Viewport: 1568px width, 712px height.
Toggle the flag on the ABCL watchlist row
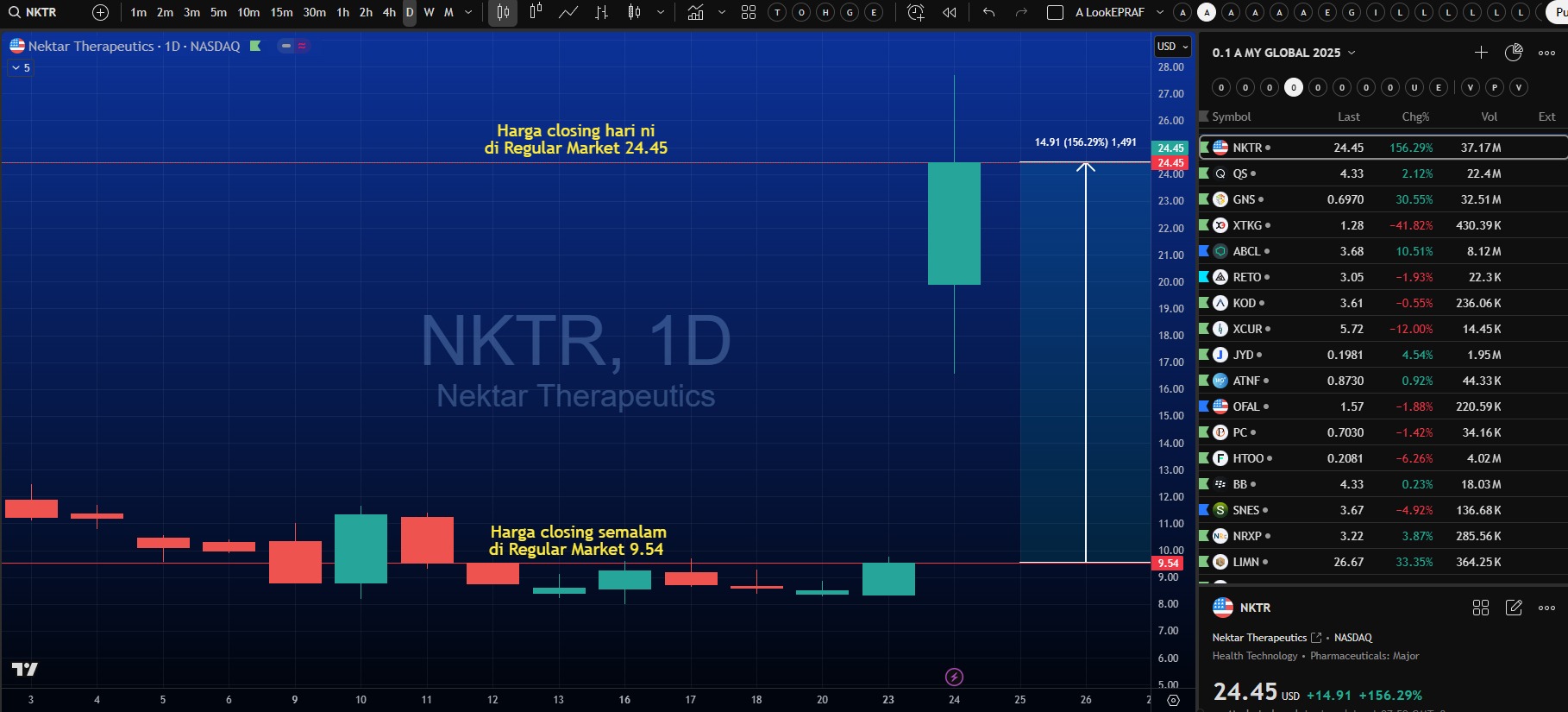(x=1204, y=251)
